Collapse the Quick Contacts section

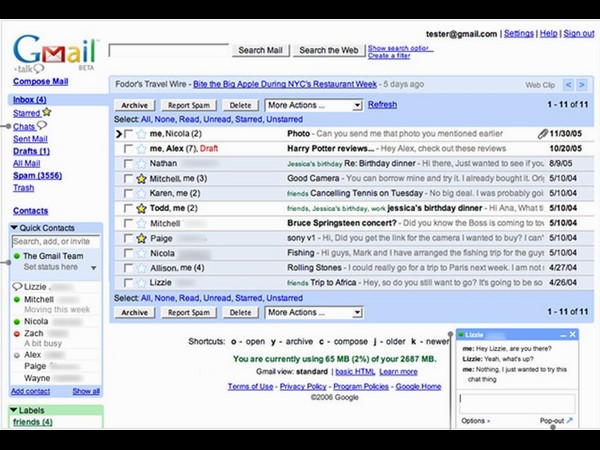16,227
